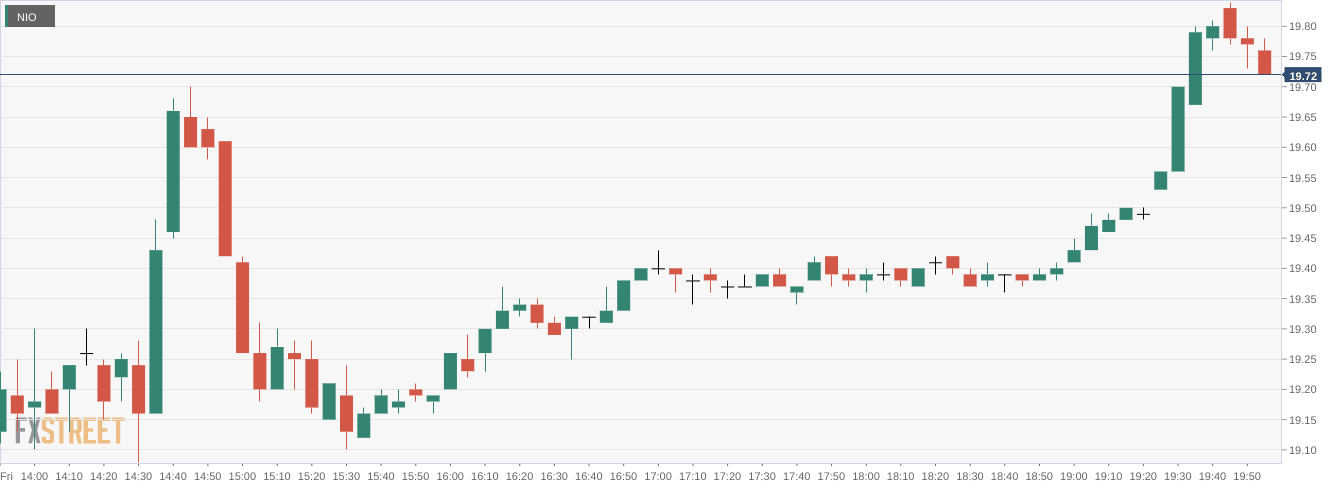
Task: Click the 19.65 price scale value
Action: click(1301, 118)
